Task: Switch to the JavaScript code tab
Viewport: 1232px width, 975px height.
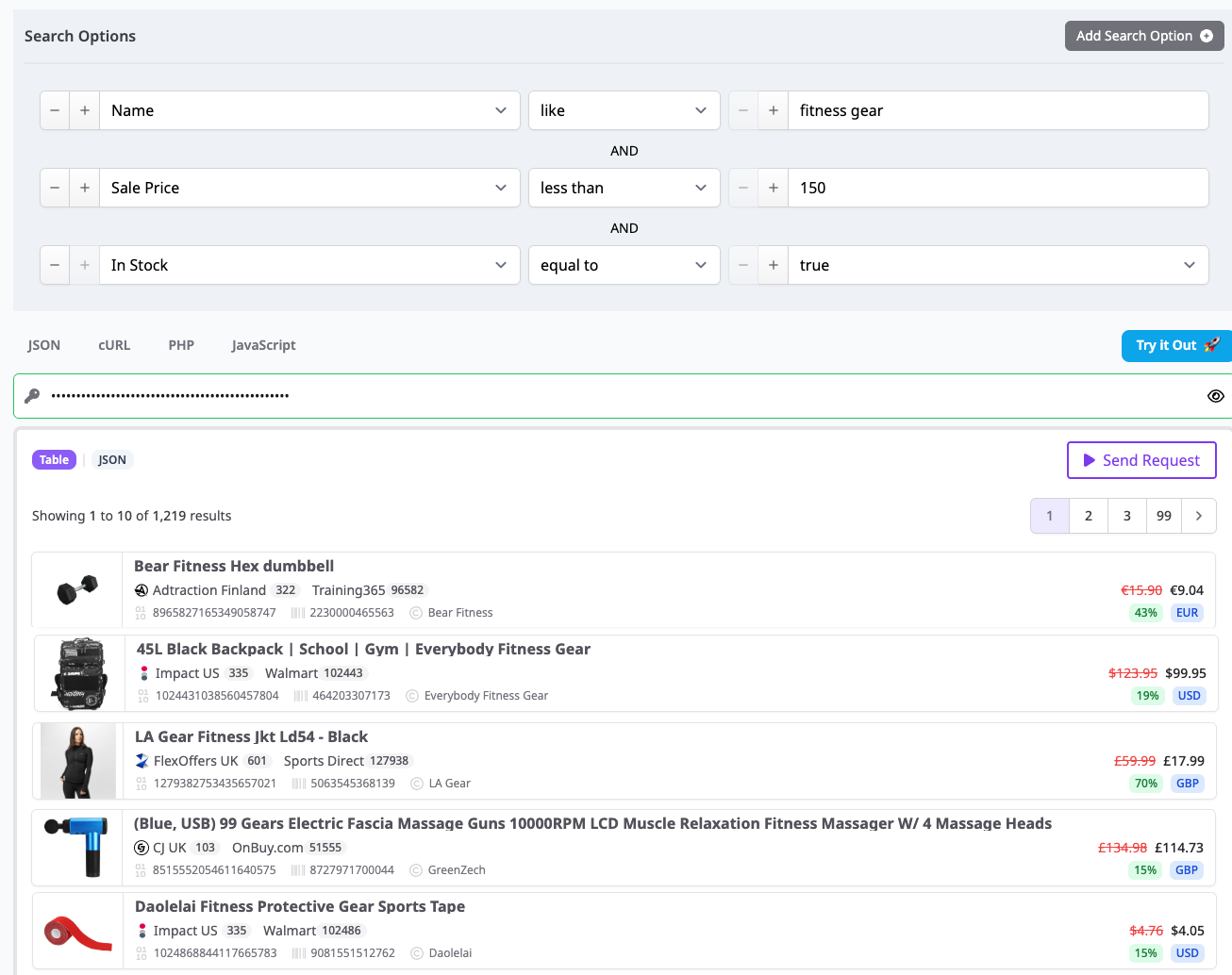Action: point(264,345)
